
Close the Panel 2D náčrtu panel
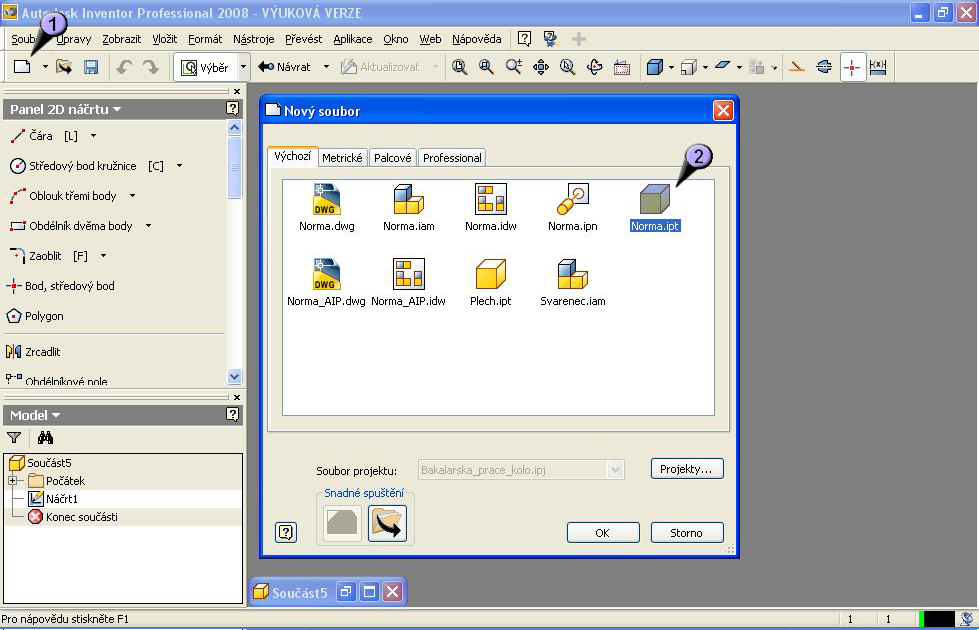(237, 92)
